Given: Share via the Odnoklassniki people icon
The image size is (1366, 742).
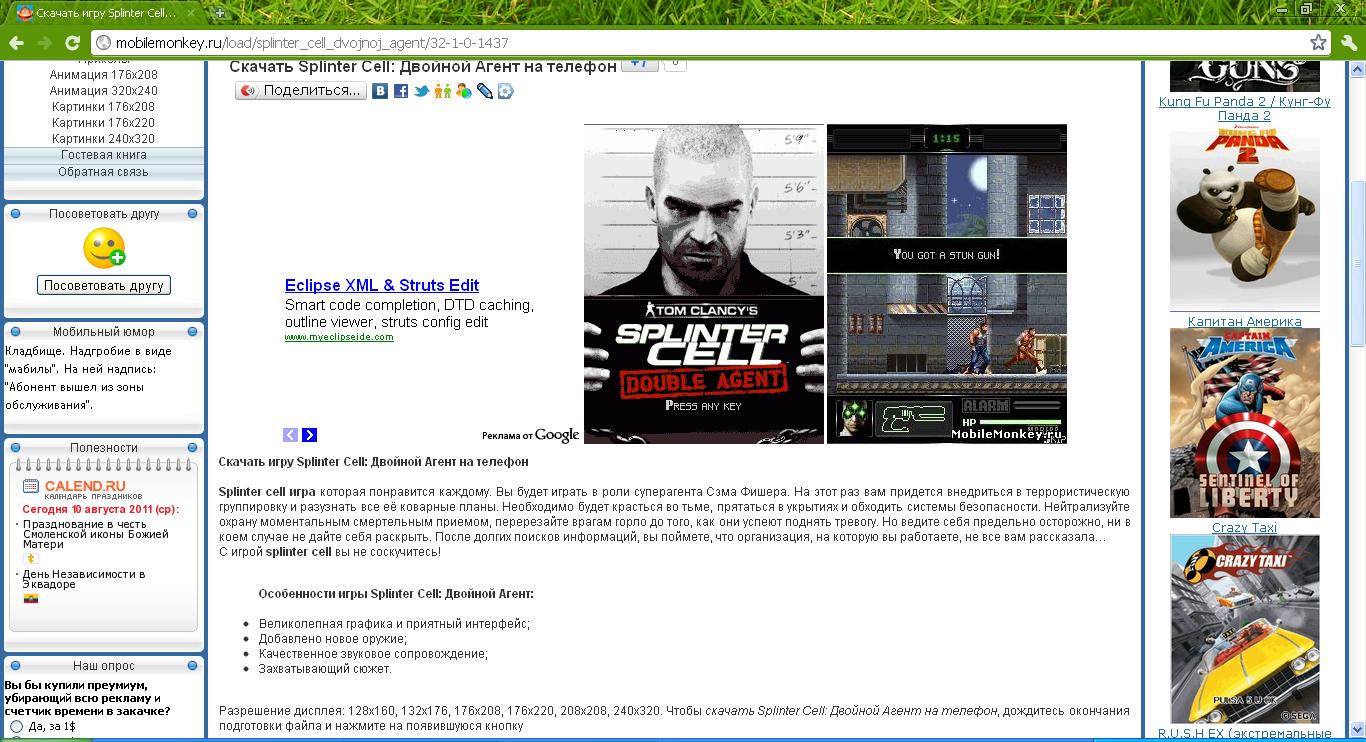Looking at the screenshot, I should click(x=442, y=91).
